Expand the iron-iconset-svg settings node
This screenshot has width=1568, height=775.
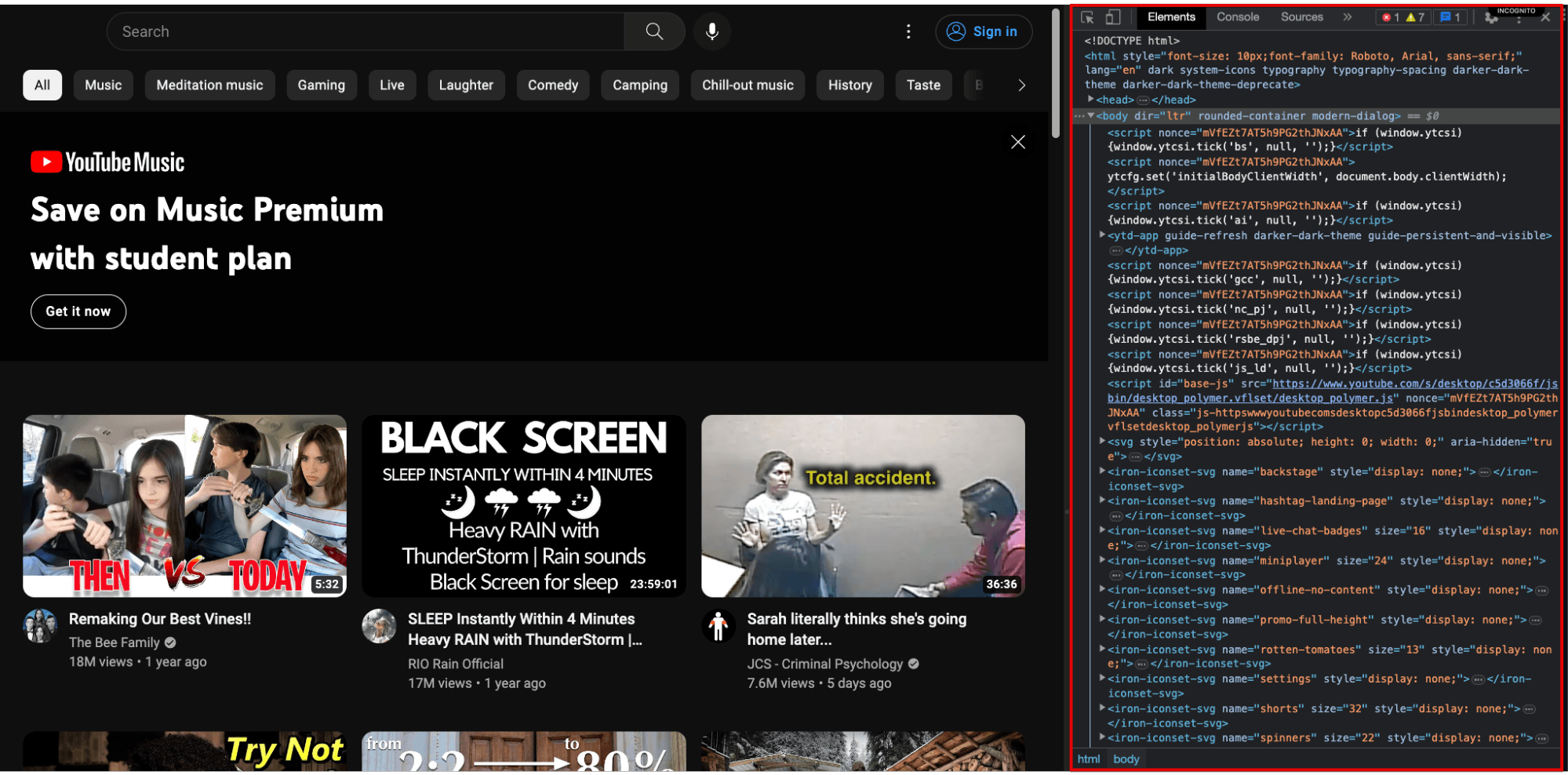pos(1102,679)
